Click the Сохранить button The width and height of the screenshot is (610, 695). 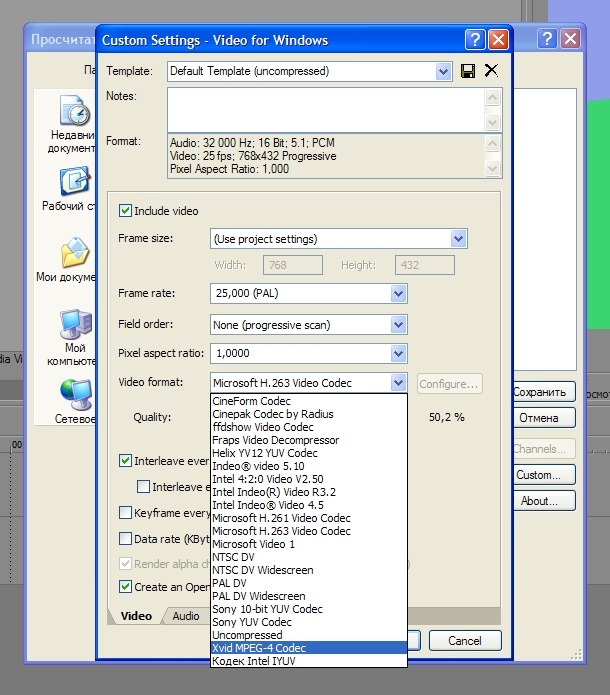pos(544,392)
